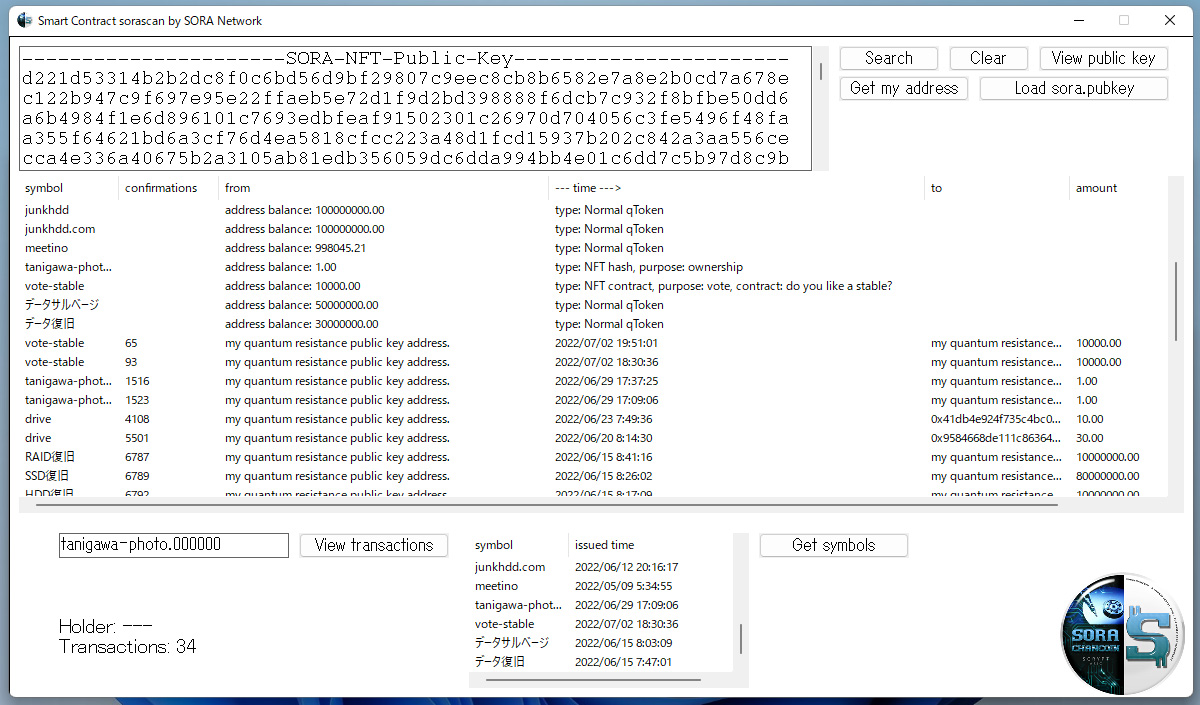Viewport: 1200px width, 705px height.
Task: Select the junkhdd row with balance 100000000.00
Action: coord(594,210)
